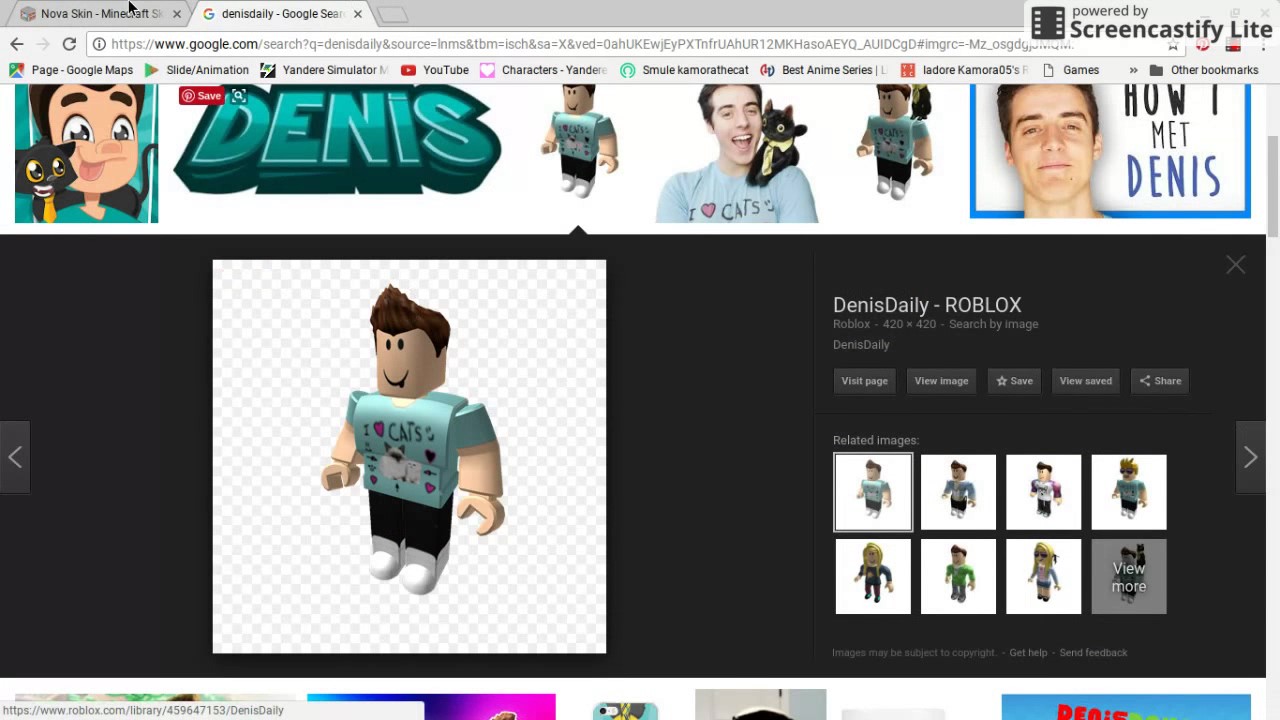Open the DenisDaily - ROBLOX title link
The image size is (1280, 720).
pyautogui.click(x=927, y=305)
